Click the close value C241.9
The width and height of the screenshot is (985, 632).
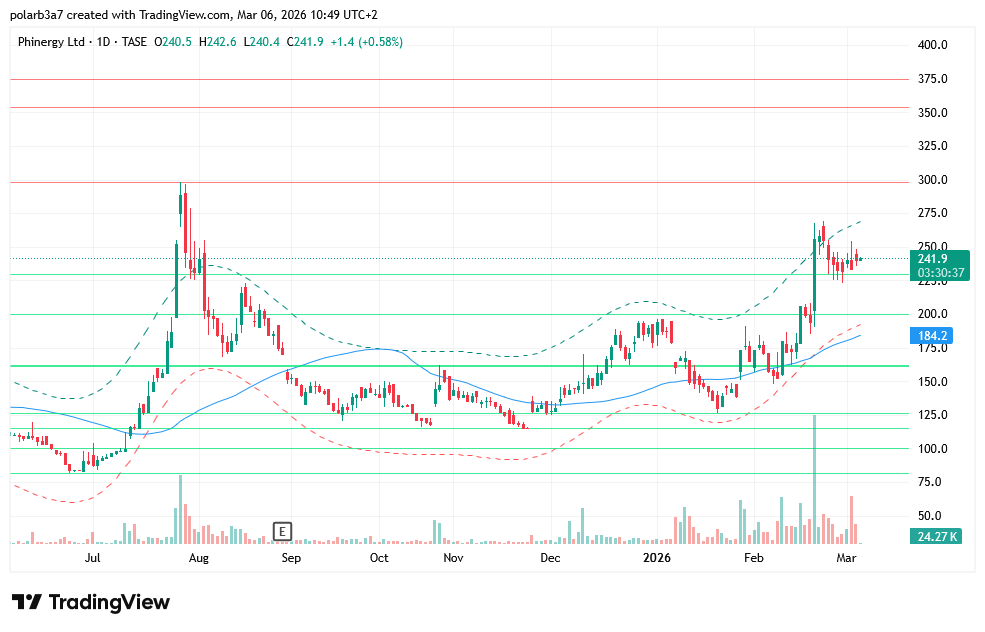305,42
